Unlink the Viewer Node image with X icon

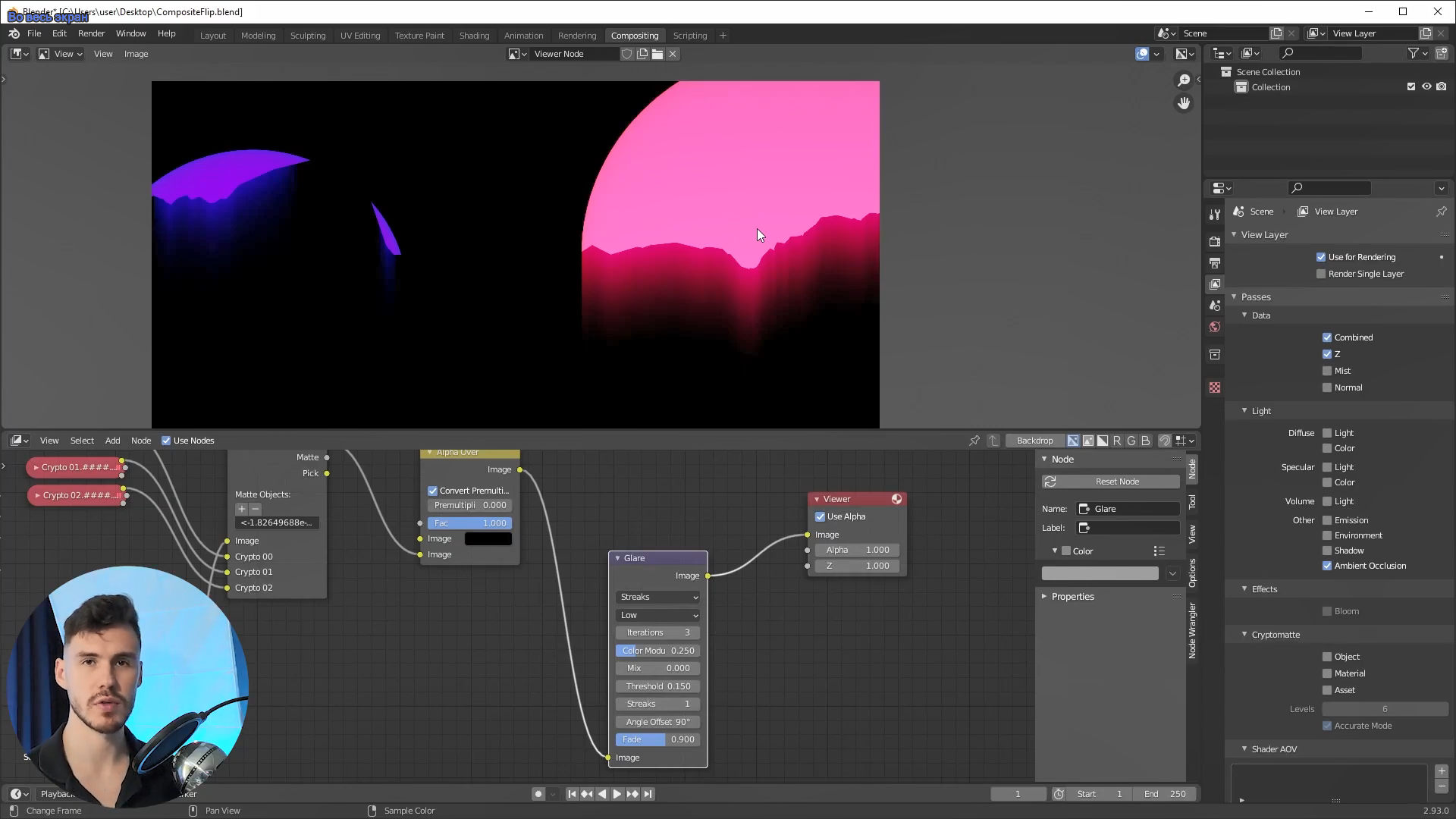[673, 54]
